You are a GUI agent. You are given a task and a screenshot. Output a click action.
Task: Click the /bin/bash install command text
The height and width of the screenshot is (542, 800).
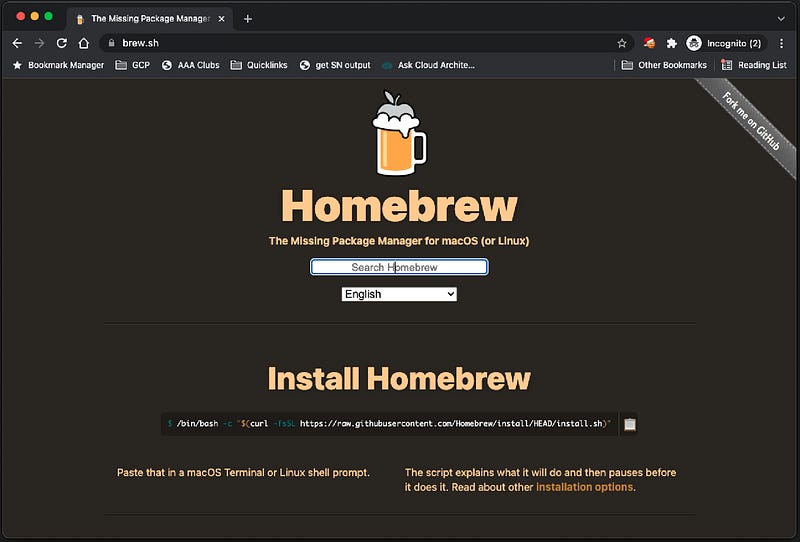(x=389, y=424)
